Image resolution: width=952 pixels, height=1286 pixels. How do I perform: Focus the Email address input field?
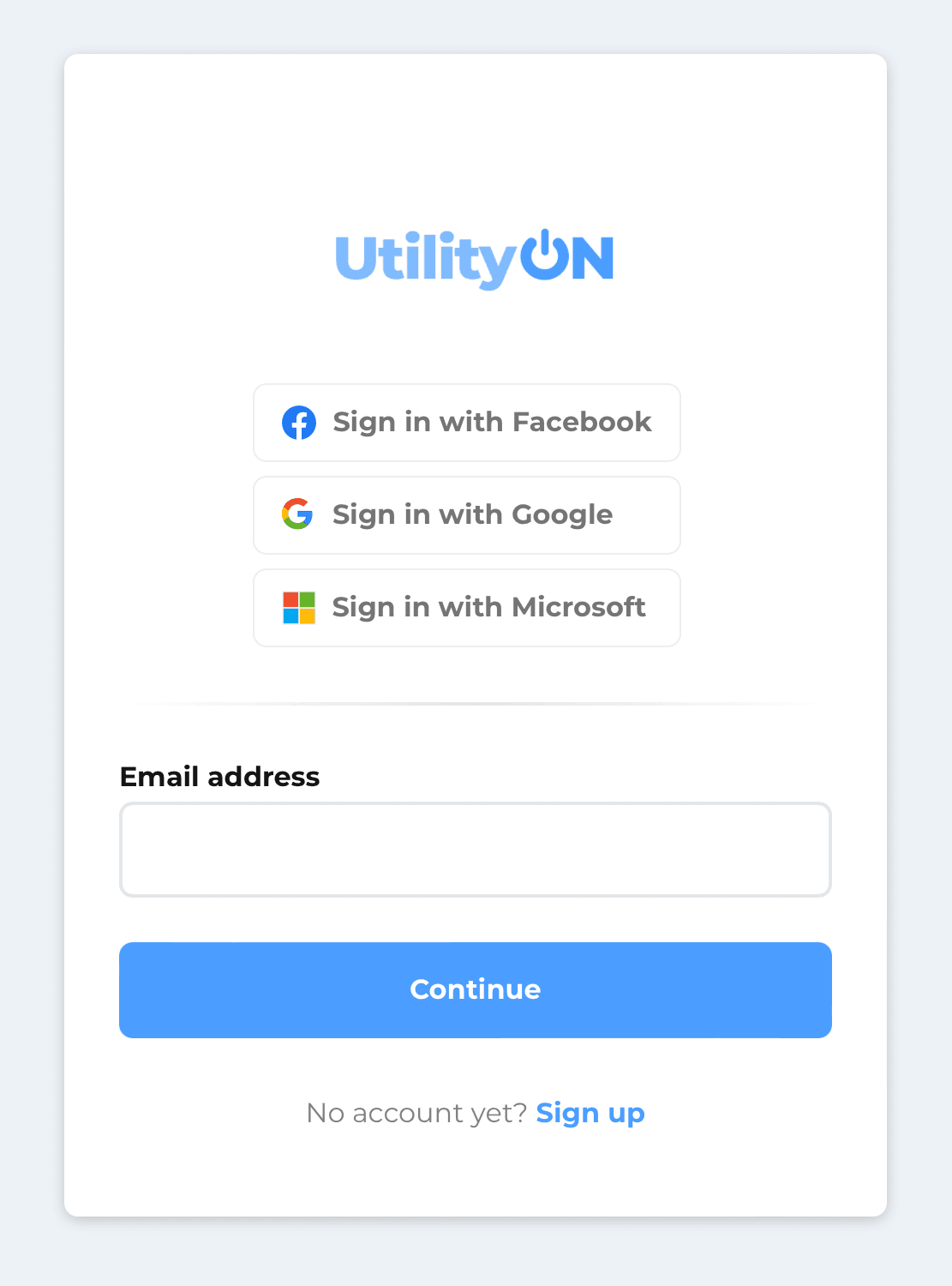pyautogui.click(x=476, y=850)
